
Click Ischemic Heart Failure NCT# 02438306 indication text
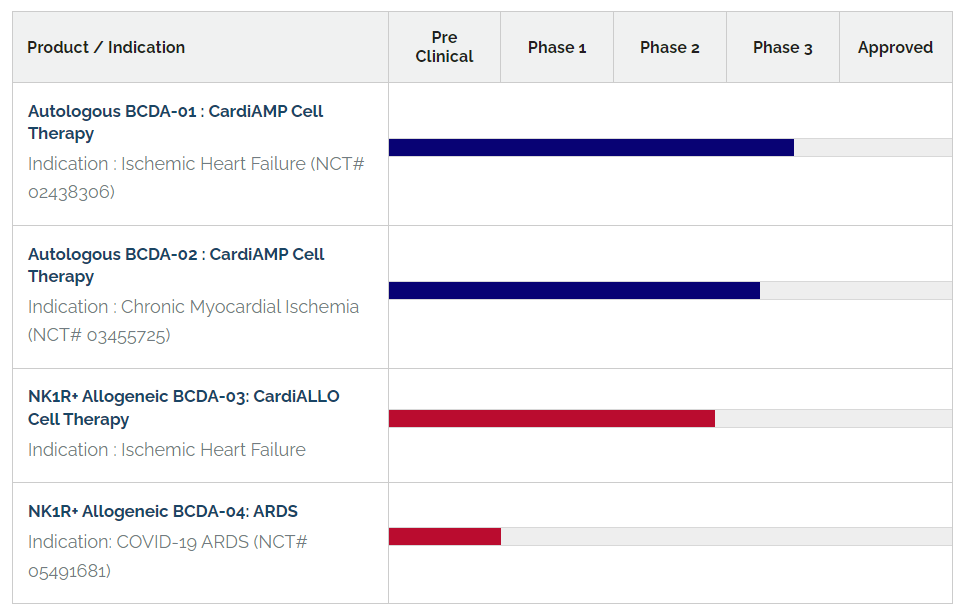[196, 178]
